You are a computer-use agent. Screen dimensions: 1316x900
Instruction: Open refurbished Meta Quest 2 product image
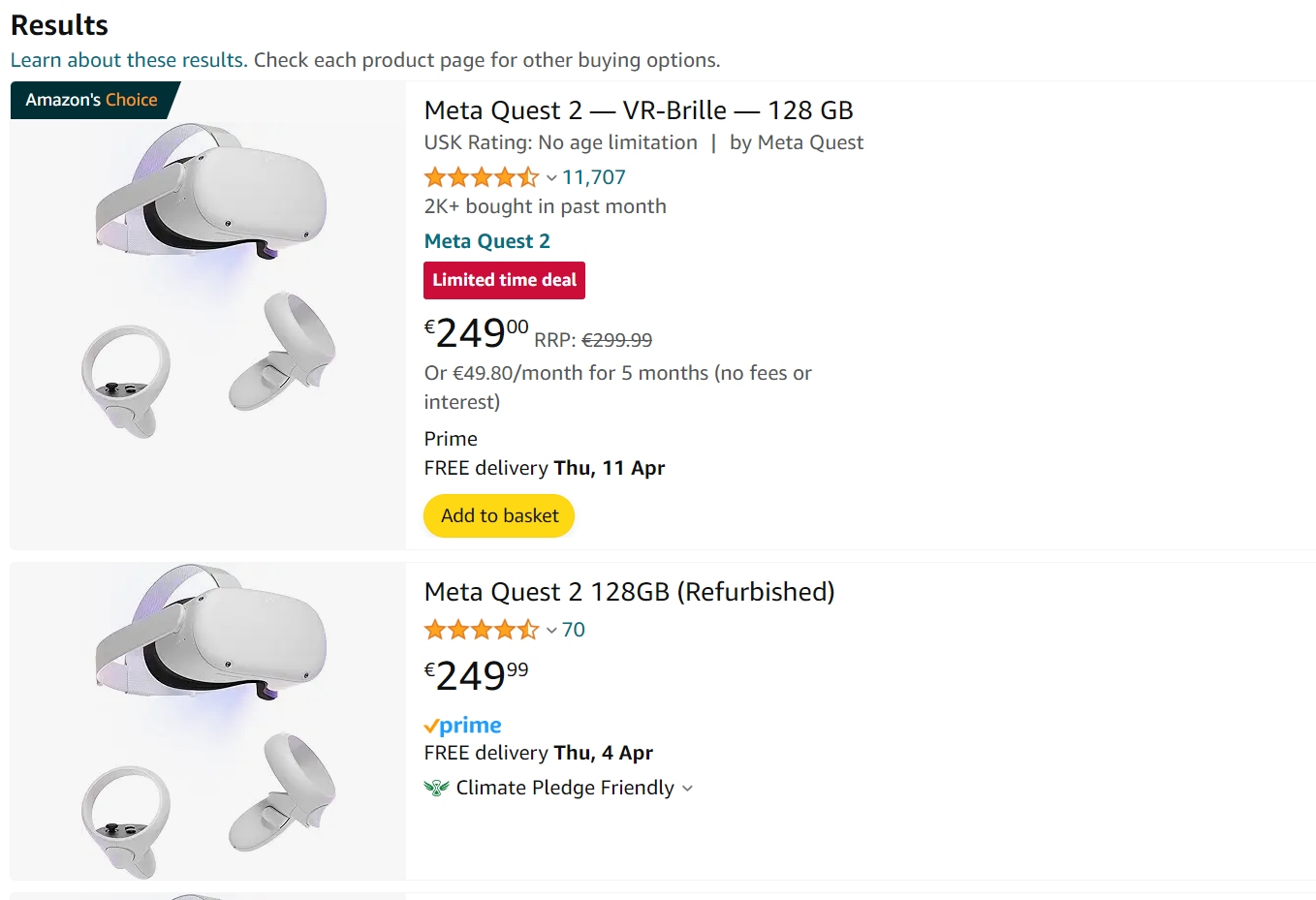point(207,722)
